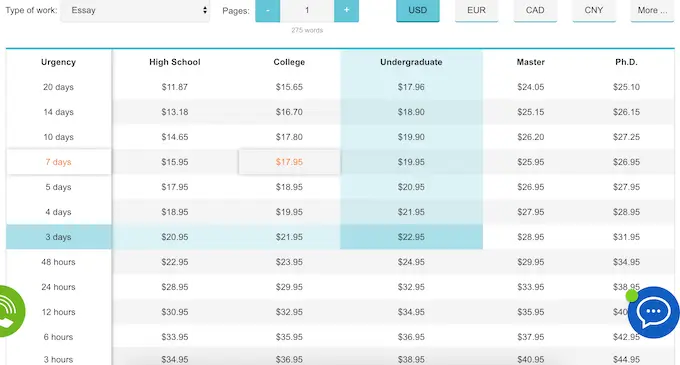Select the 14 days urgency row
This screenshot has width=680, height=365.
tap(59, 112)
